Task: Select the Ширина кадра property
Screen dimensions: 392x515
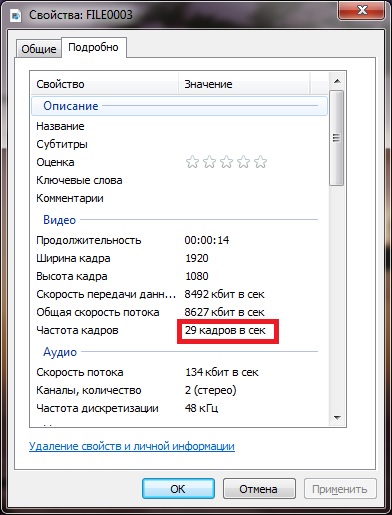Action: [x=73, y=258]
